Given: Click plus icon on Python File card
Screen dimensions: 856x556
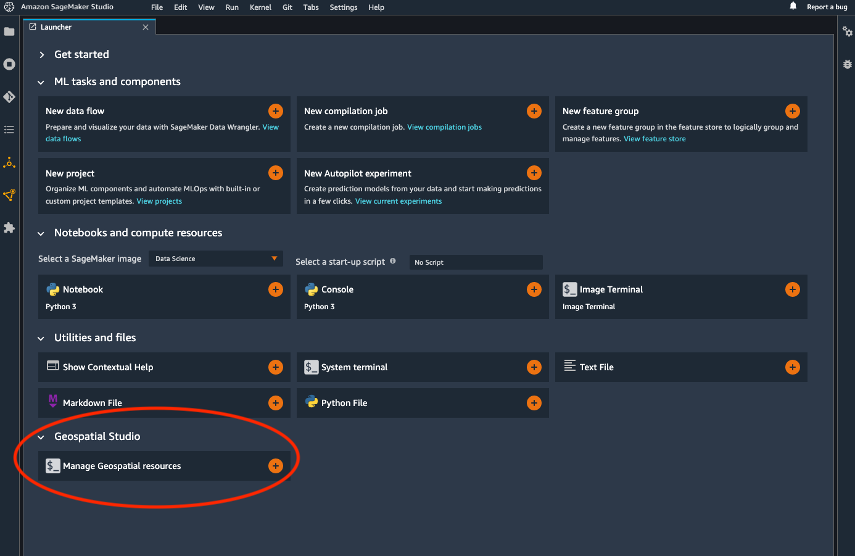Looking at the screenshot, I should [534, 403].
